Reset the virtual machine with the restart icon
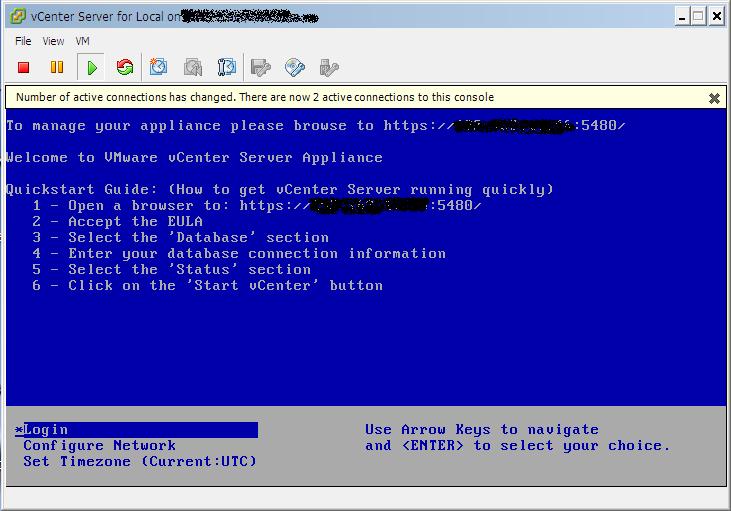The width and height of the screenshot is (731, 511). click(x=125, y=68)
